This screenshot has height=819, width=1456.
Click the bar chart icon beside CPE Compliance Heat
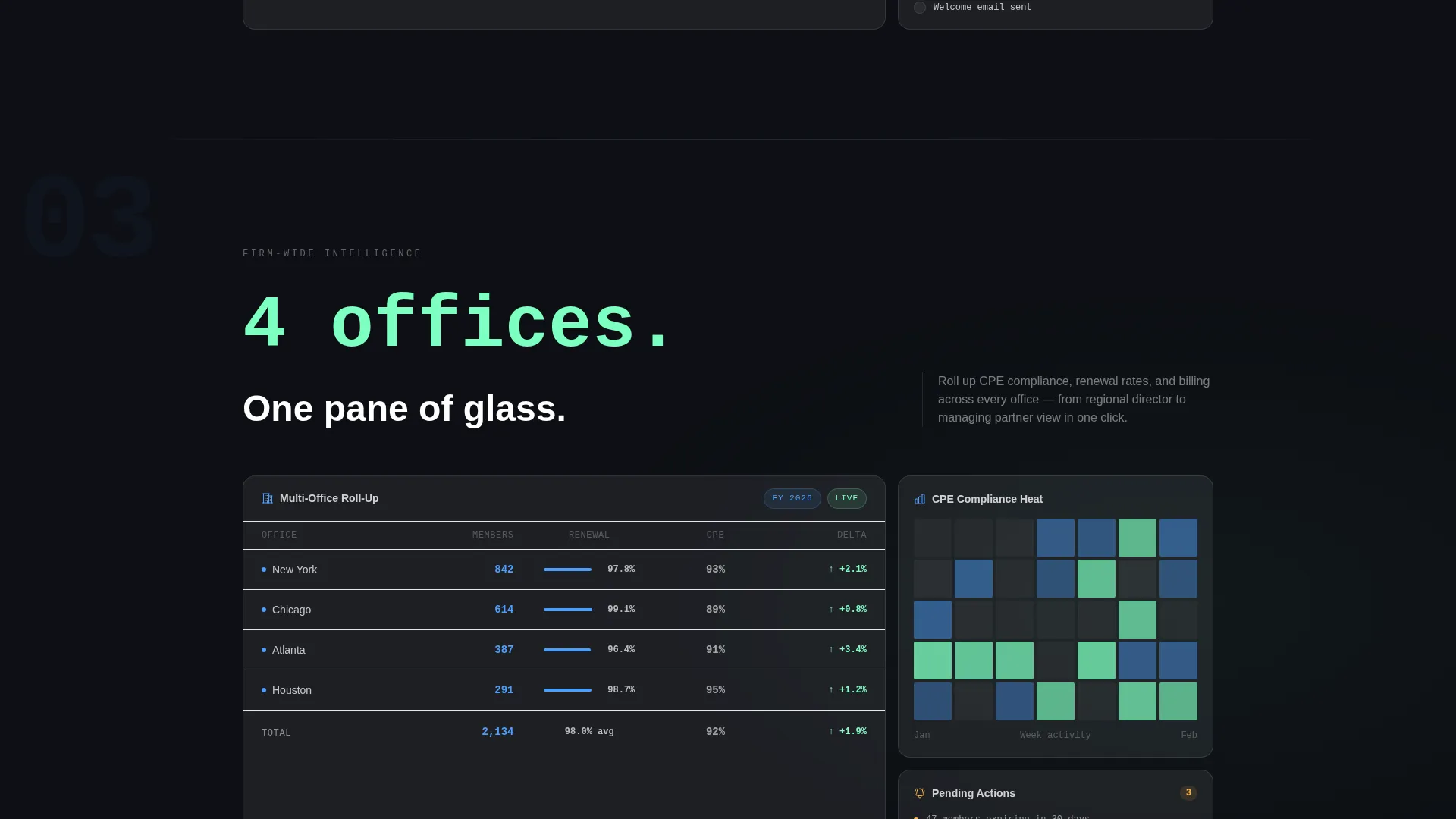click(920, 499)
